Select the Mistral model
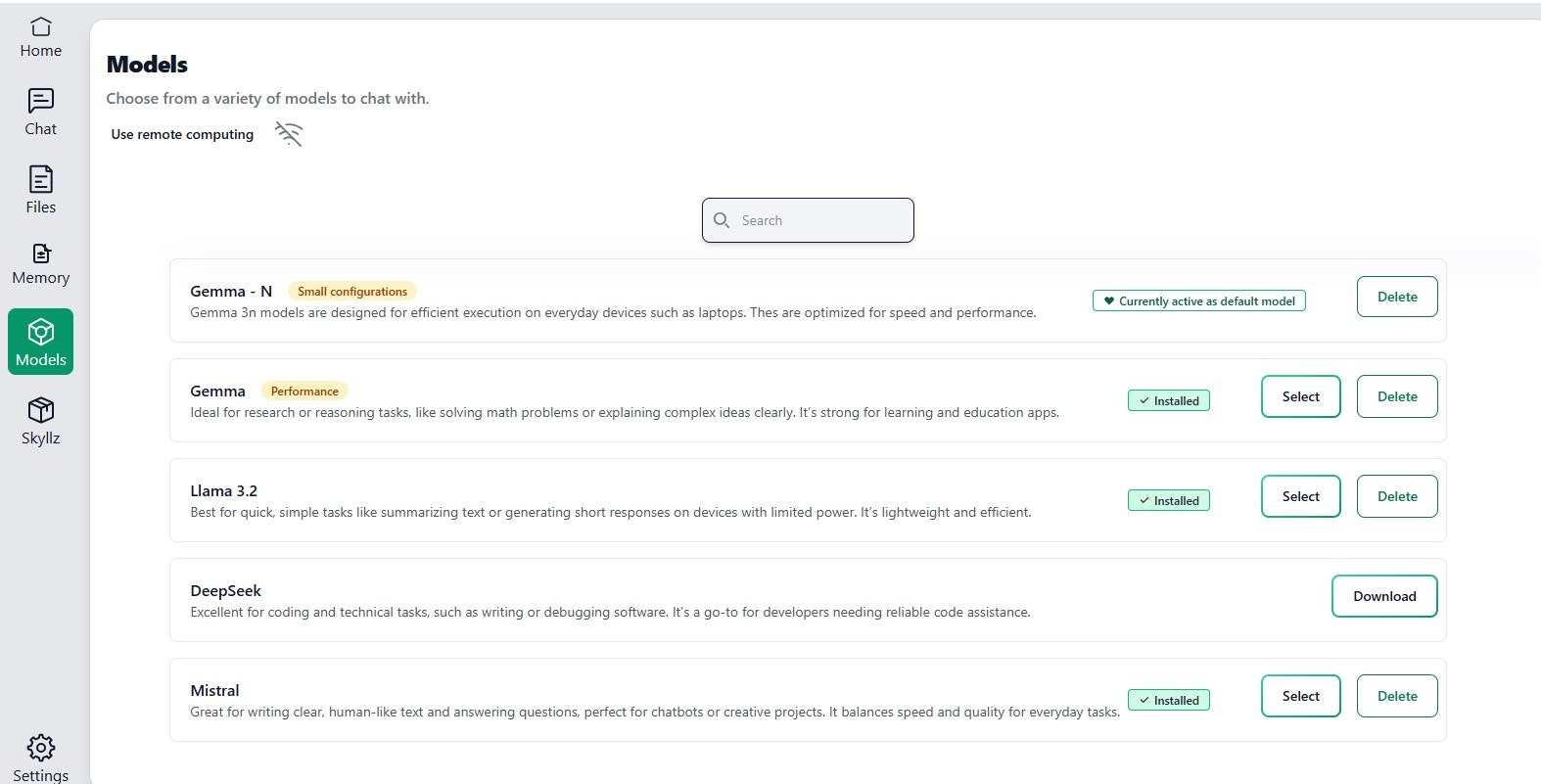Viewport: 1541px width, 784px height. (1301, 696)
